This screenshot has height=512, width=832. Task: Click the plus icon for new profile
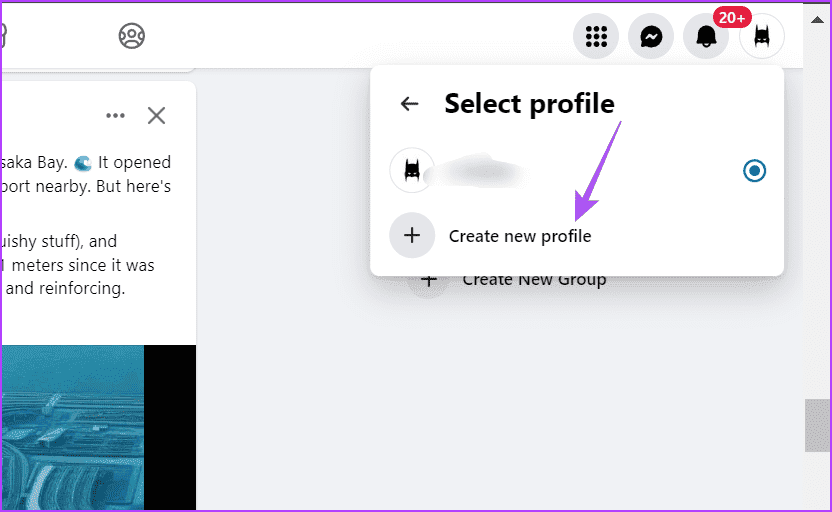(412, 235)
